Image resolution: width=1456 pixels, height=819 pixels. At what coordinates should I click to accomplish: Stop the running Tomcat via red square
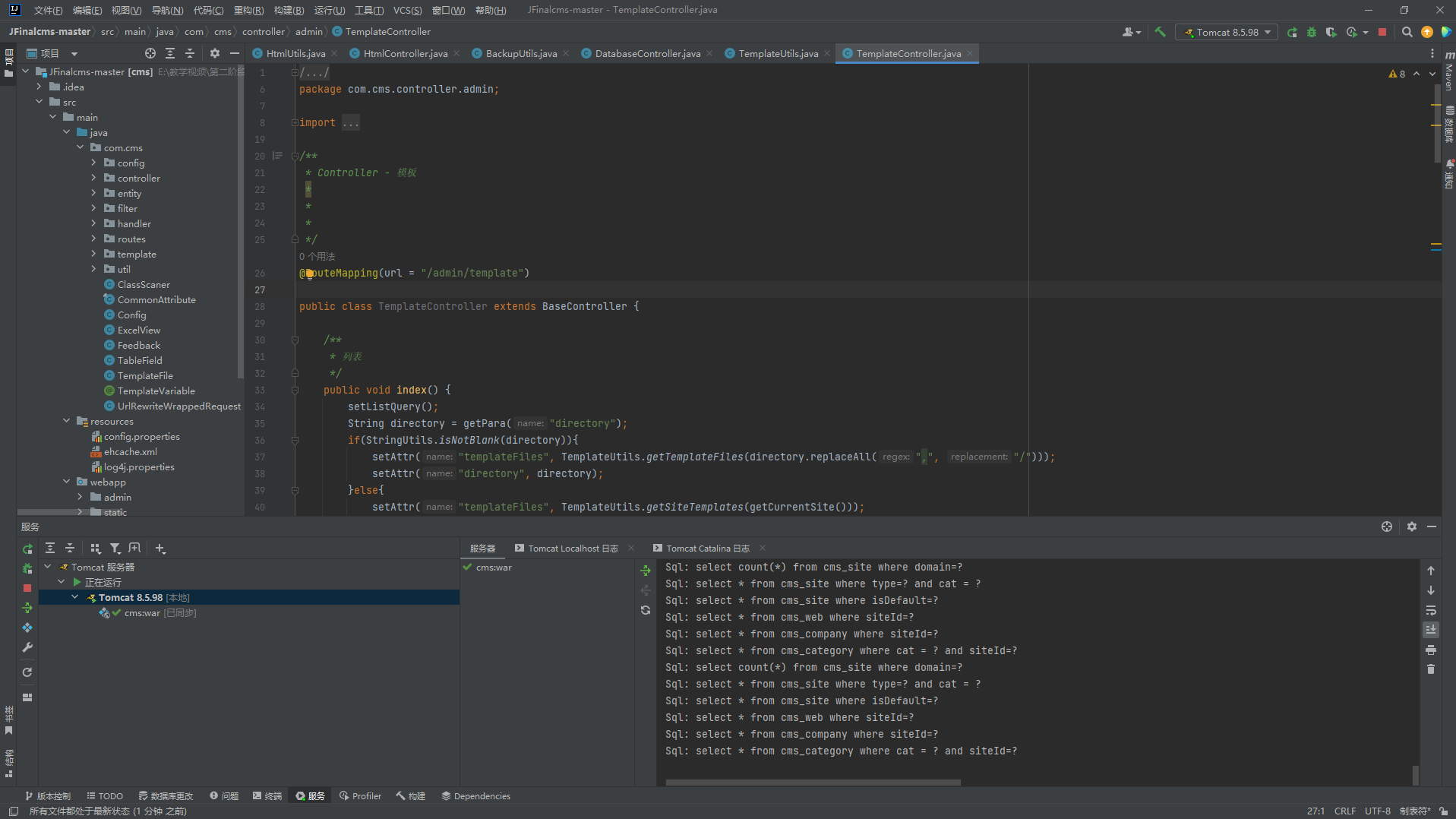point(1382,32)
